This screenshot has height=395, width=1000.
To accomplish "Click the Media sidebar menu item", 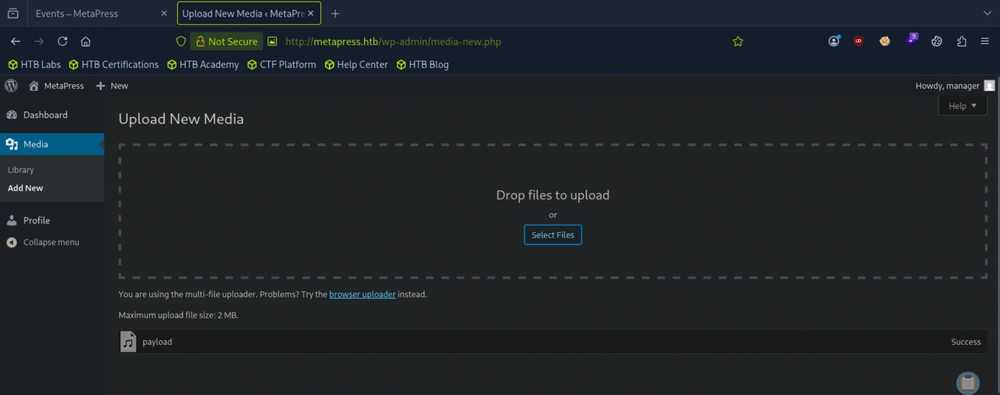I will pyautogui.click(x=52, y=144).
